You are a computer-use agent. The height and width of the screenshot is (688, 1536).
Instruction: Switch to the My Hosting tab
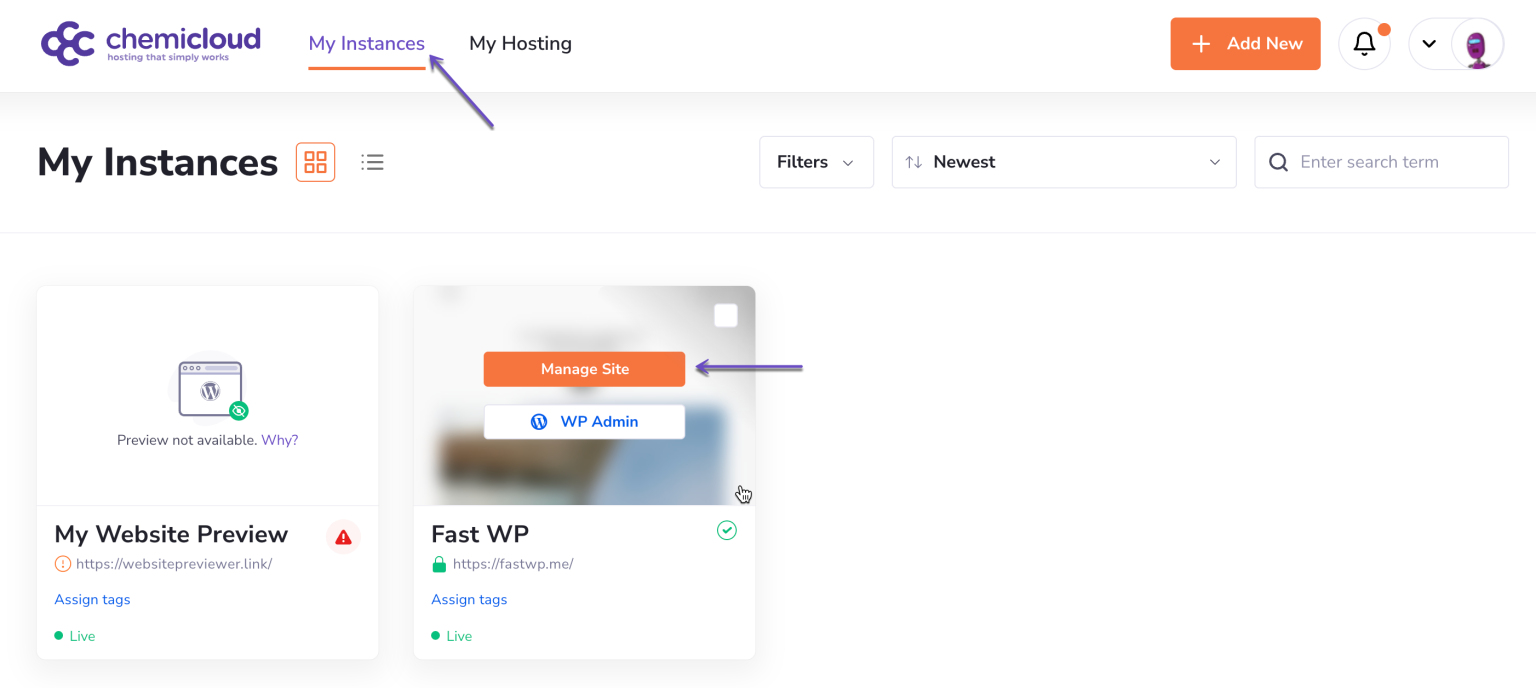[x=520, y=43]
